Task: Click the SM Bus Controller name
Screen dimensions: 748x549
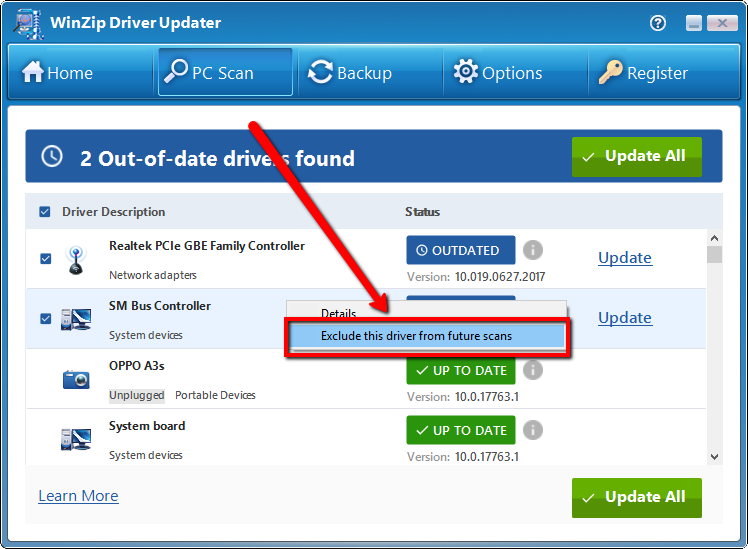Action: tap(160, 306)
